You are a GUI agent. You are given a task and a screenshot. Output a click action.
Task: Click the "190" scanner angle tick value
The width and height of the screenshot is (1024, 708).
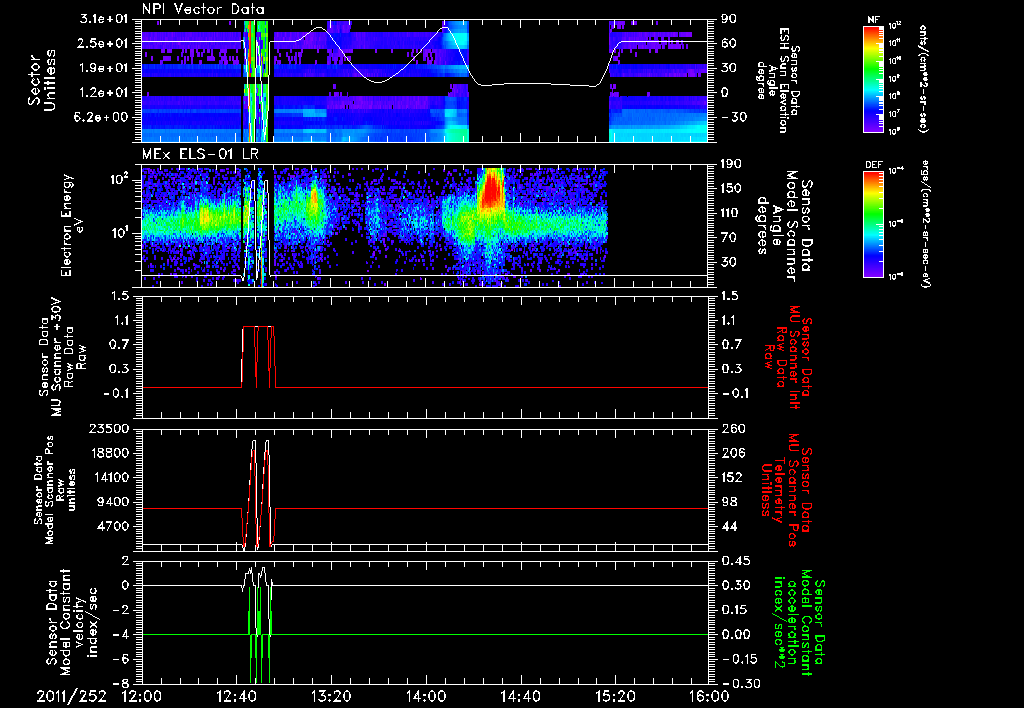pyautogui.click(x=732, y=164)
